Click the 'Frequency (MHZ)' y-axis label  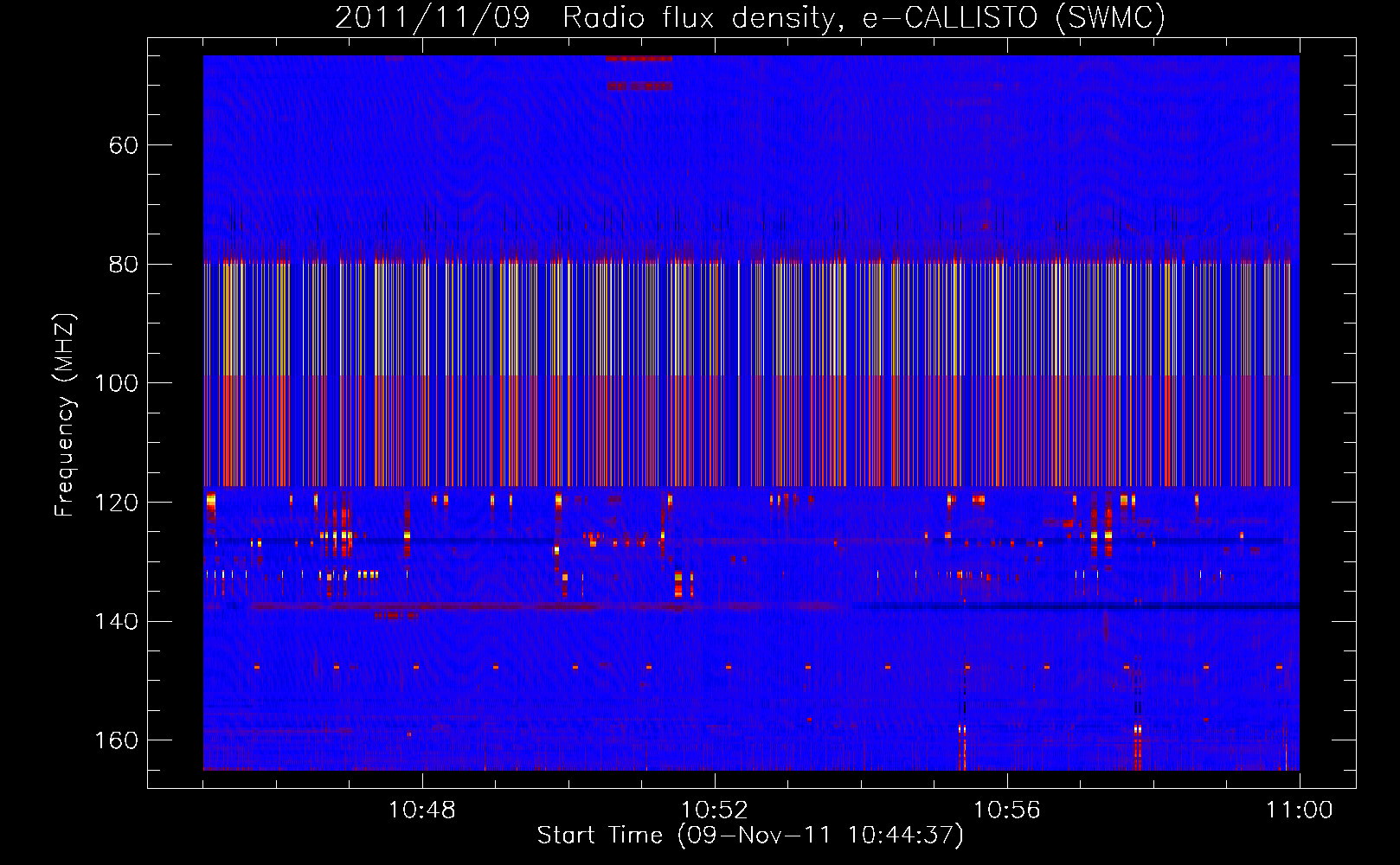tap(65, 415)
